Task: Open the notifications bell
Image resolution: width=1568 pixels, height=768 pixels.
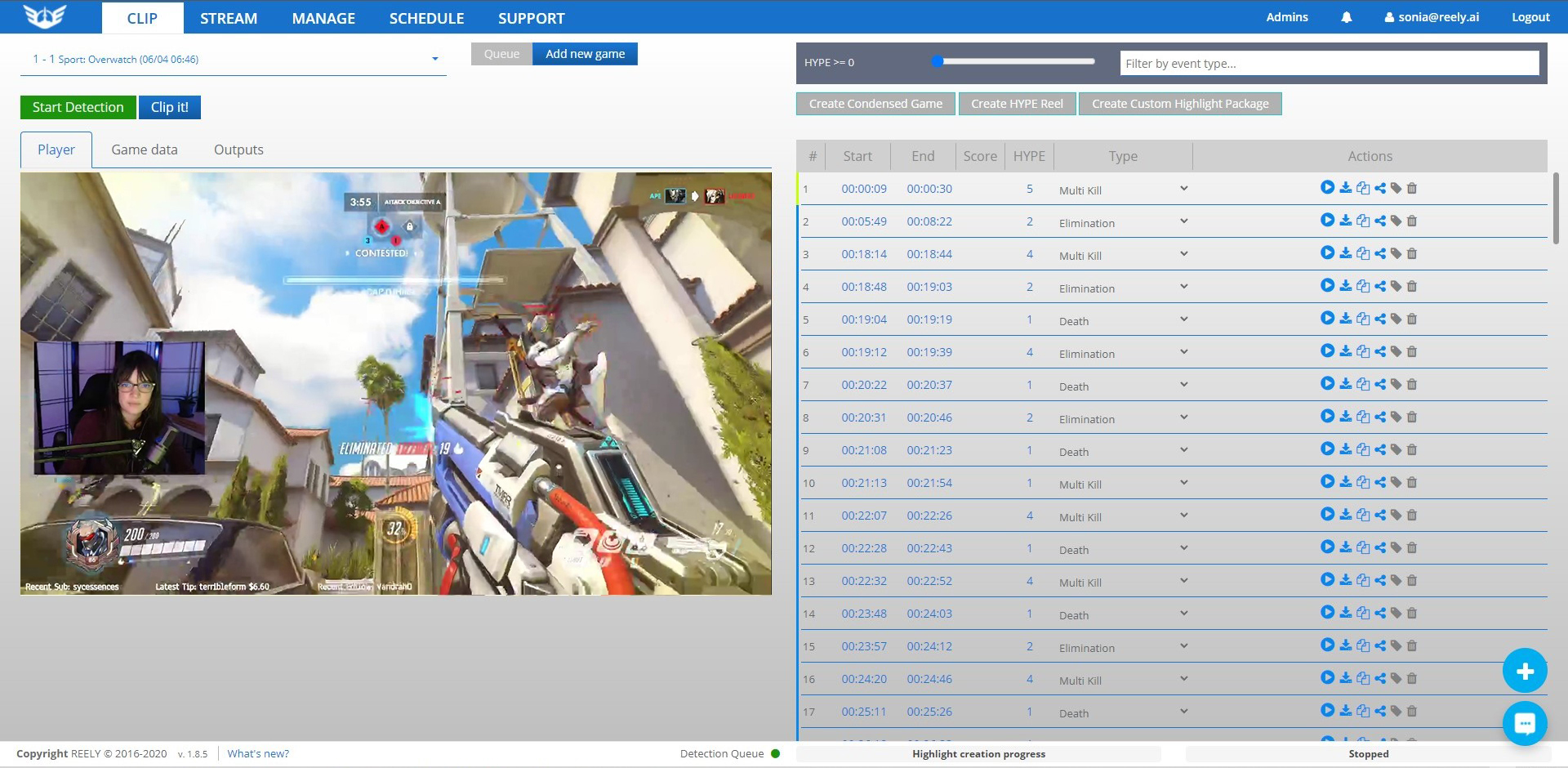Action: pyautogui.click(x=1347, y=17)
